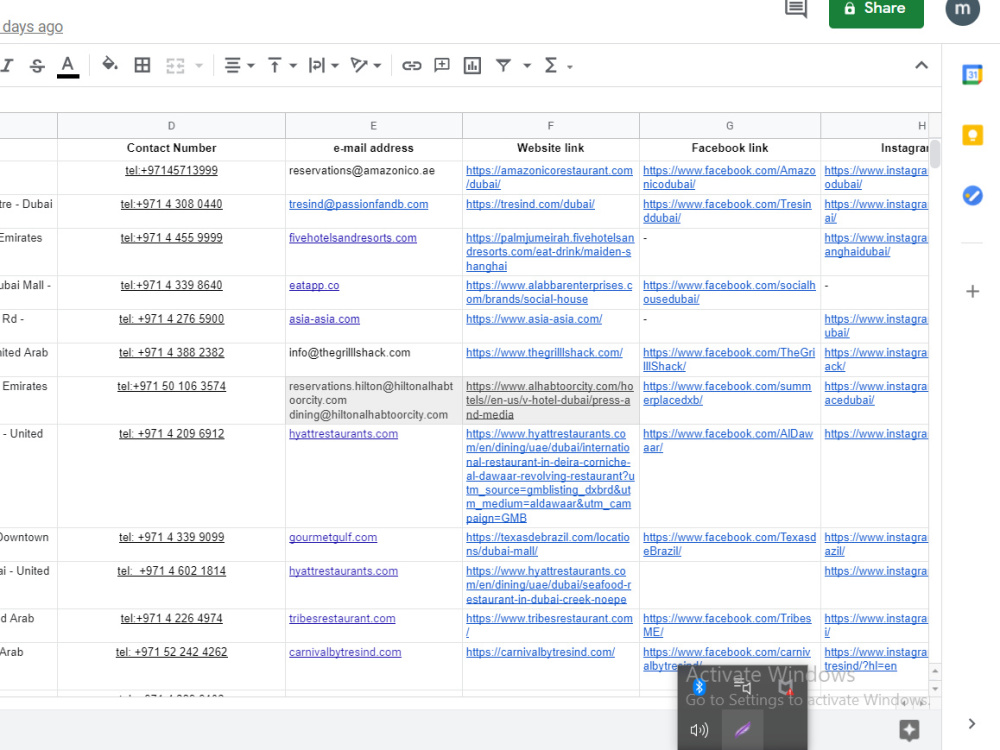Click the Bluetooth tray icon
1000x750 pixels.
699,687
